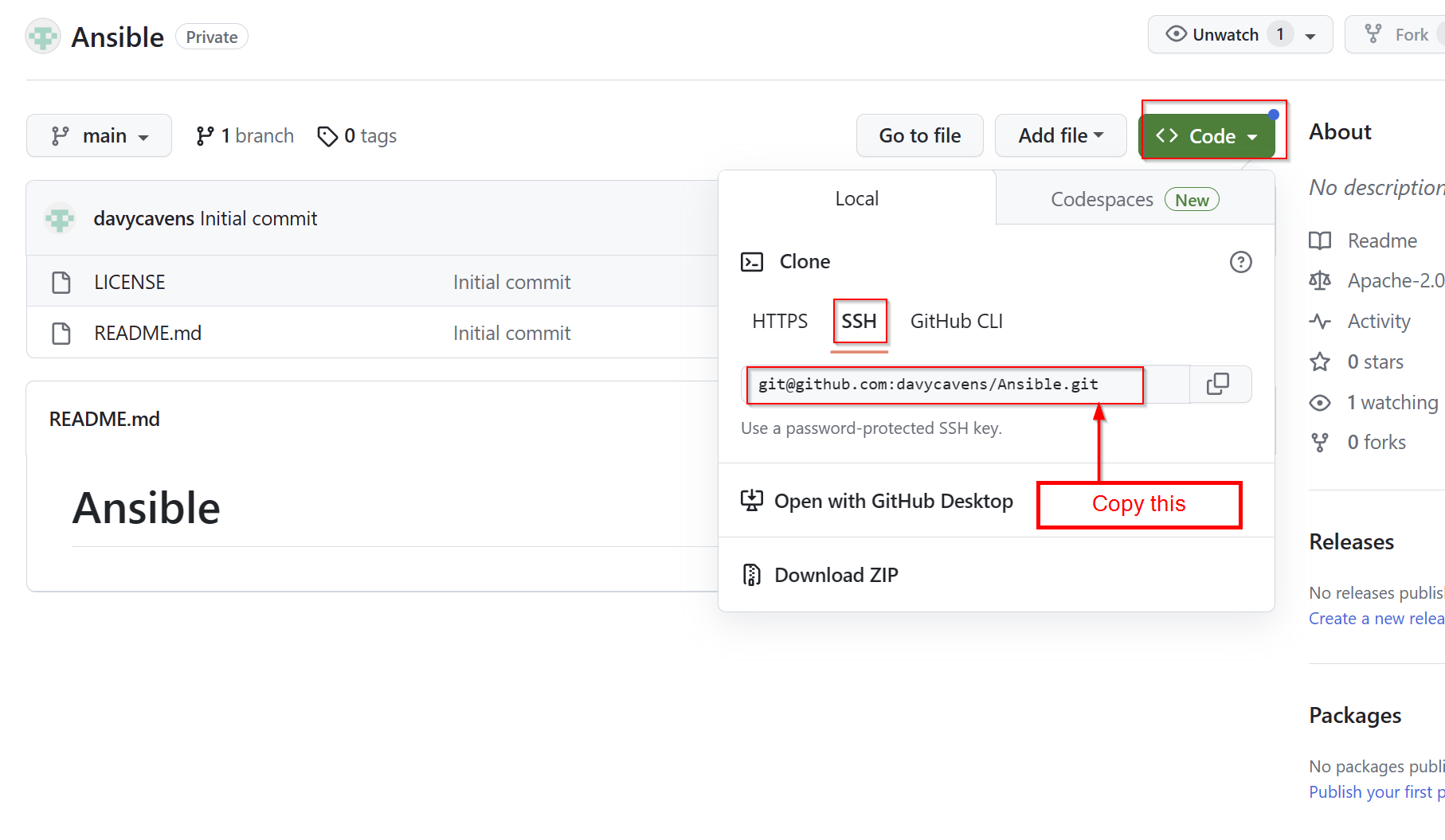Click the watching eye icon in About
Screen dimensions: 1445x840
coord(1320,402)
